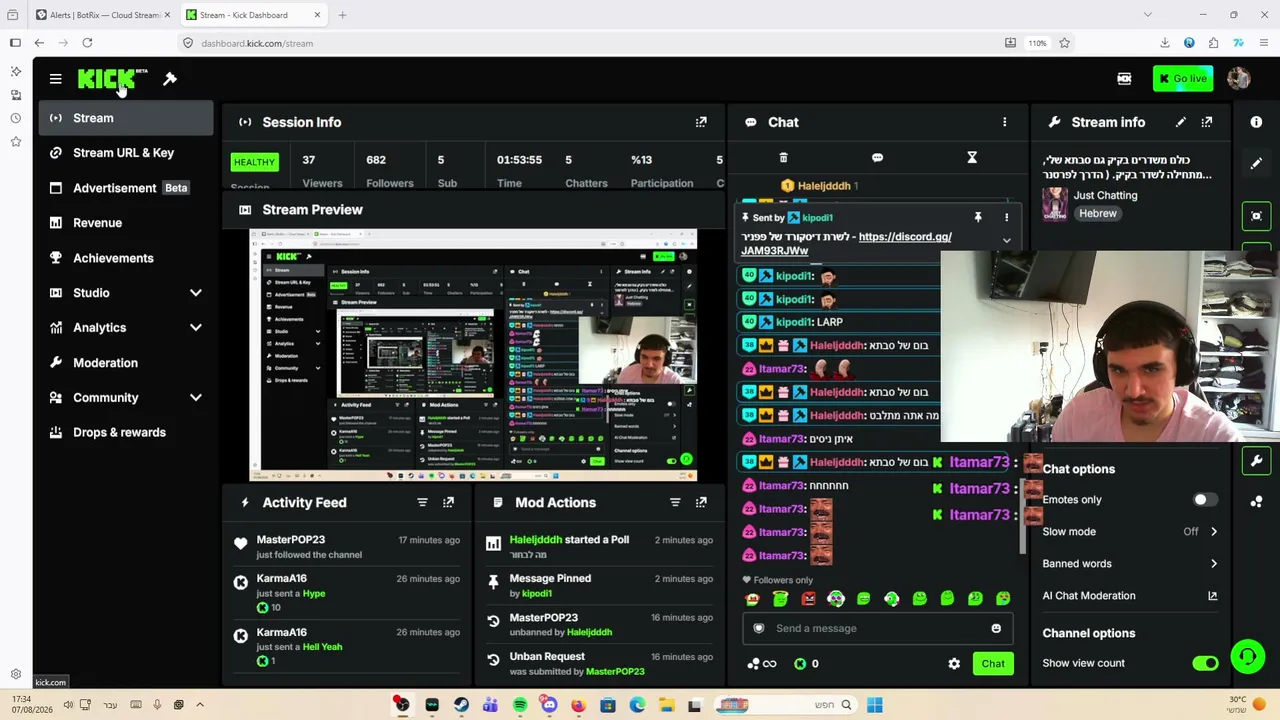1280x720 pixels.
Task: Unpin the pinned message with pin icon
Action: click(x=978, y=217)
